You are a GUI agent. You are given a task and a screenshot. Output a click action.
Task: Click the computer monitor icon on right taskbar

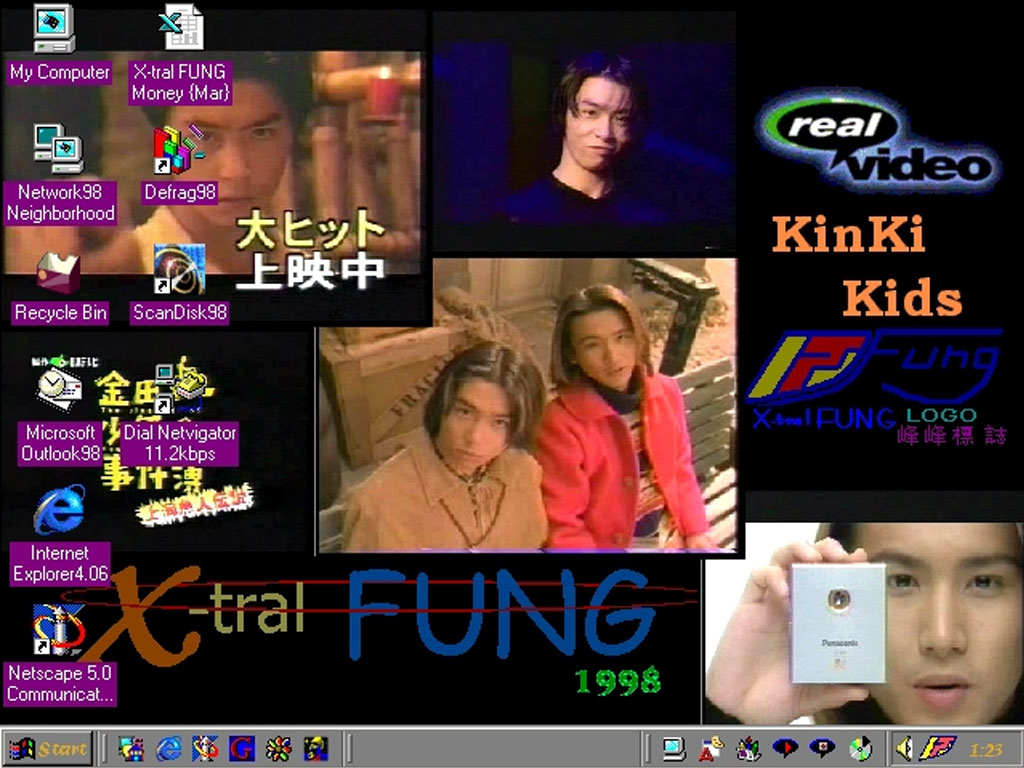[674, 748]
